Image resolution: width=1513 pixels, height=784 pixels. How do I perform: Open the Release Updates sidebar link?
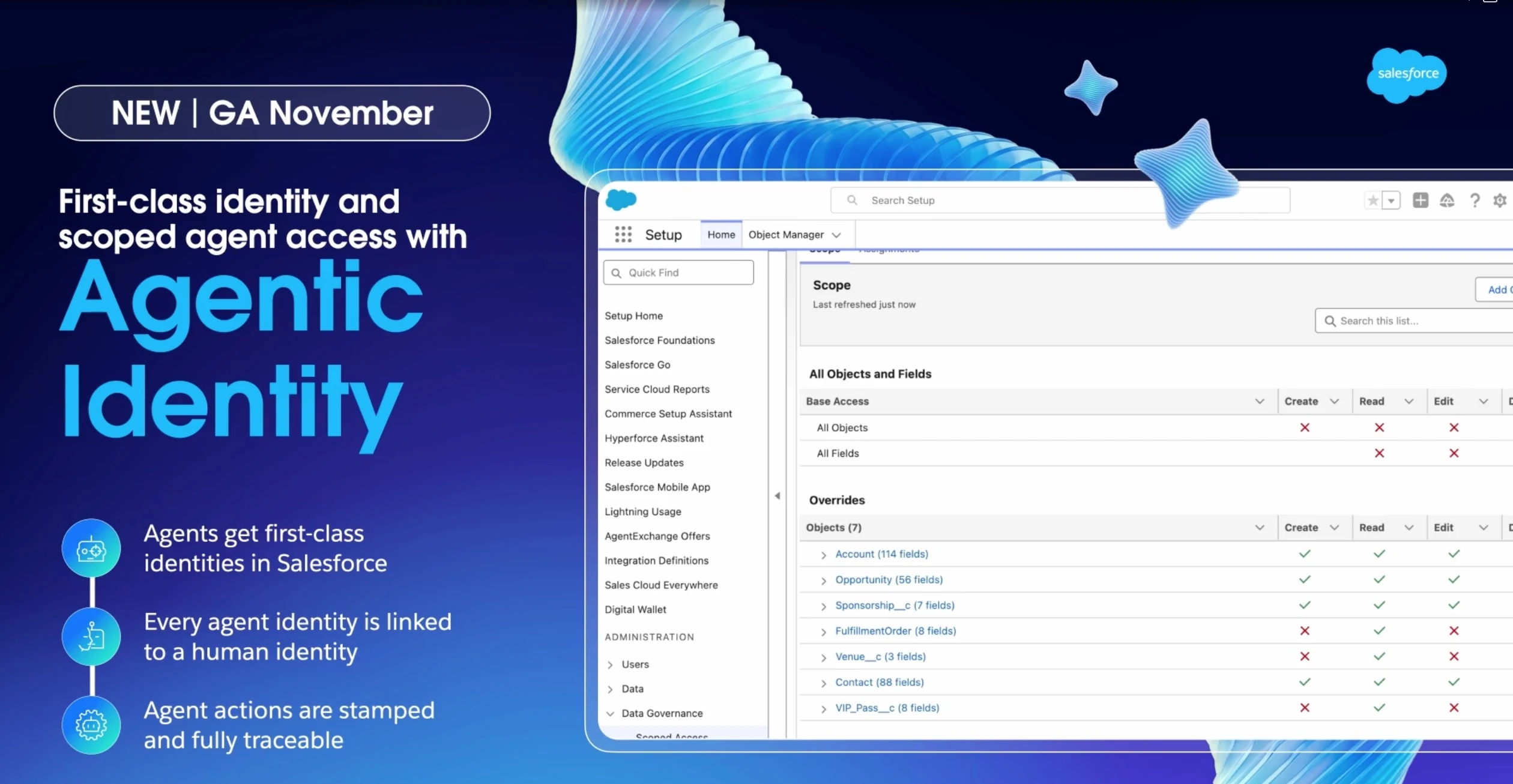[644, 463]
